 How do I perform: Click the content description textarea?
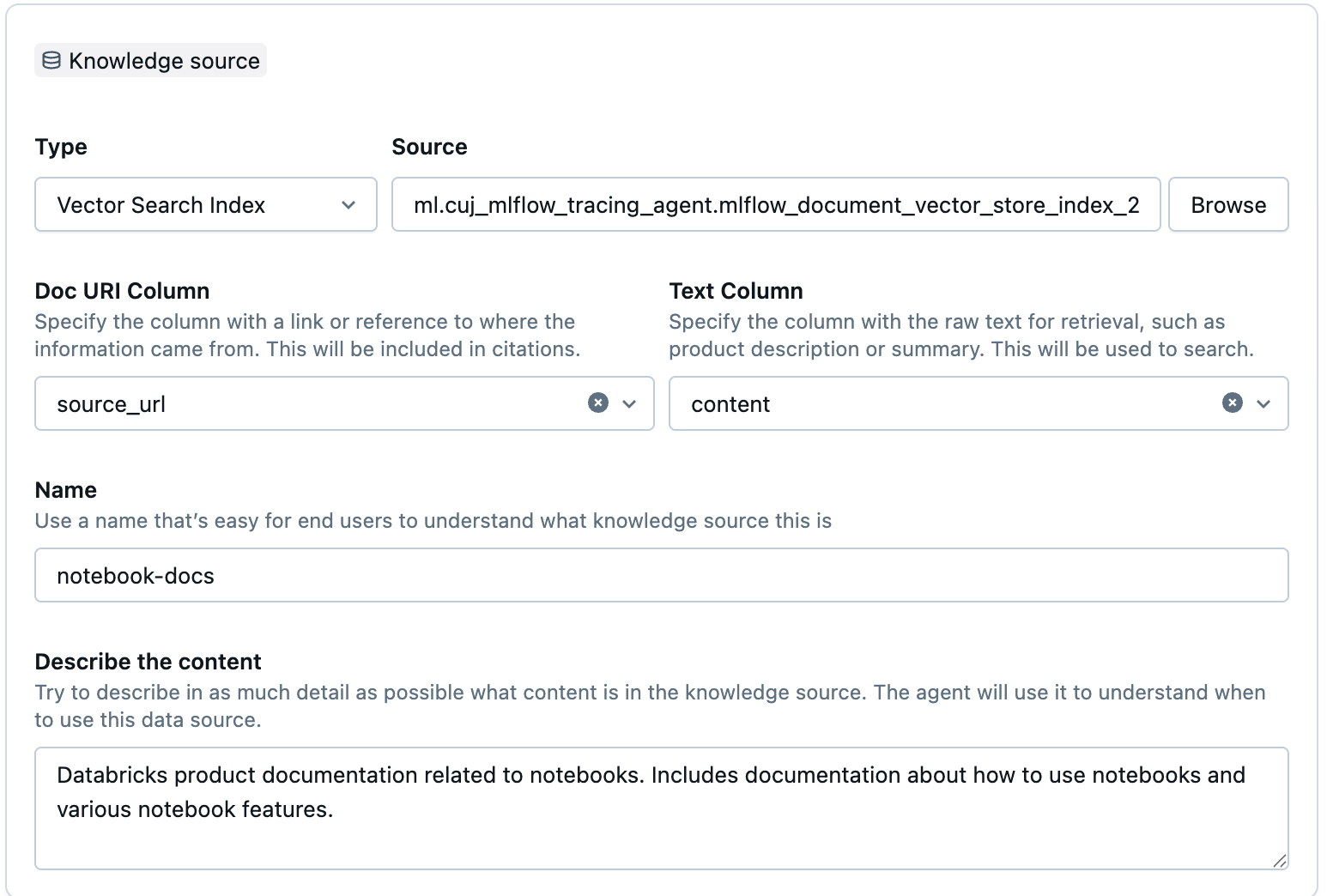pos(661,807)
